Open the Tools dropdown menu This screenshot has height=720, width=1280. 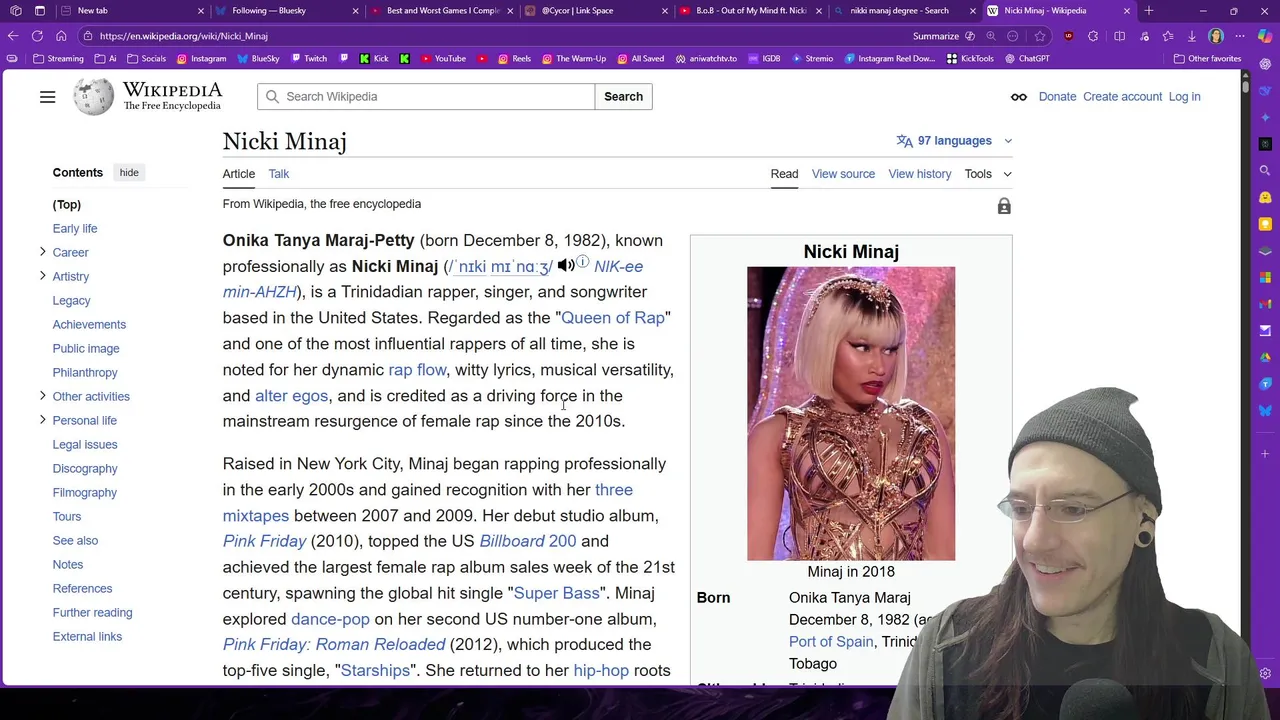988,174
